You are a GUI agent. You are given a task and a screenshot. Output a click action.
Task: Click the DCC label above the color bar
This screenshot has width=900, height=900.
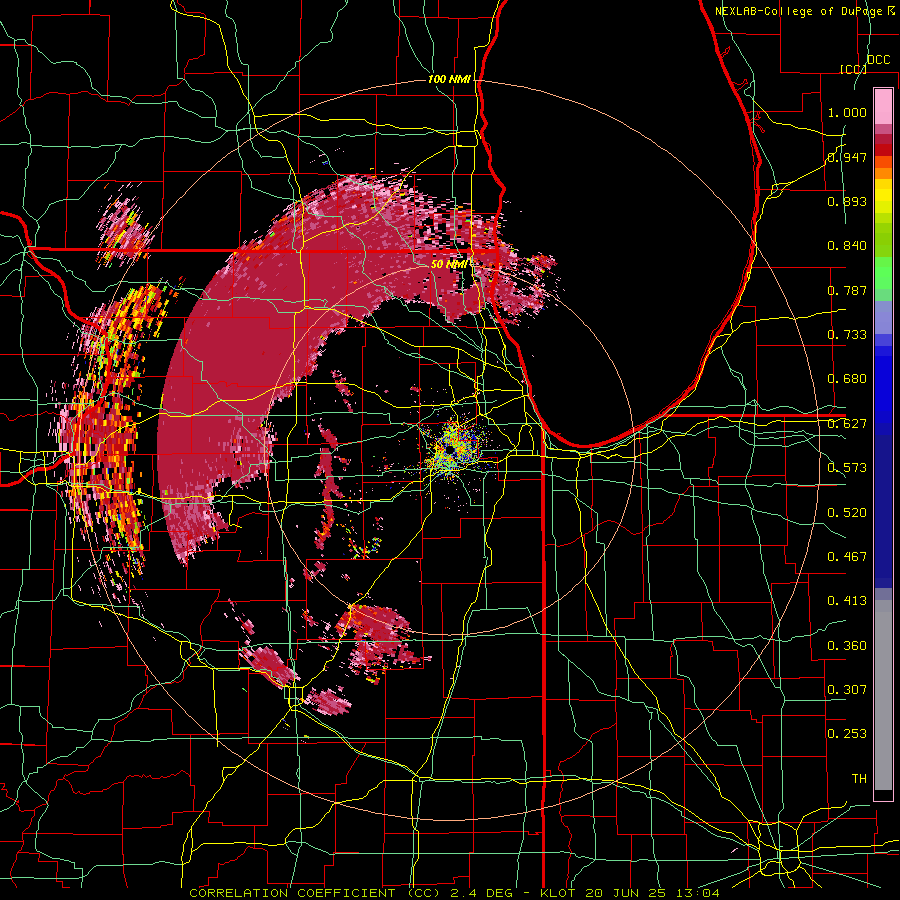878,60
